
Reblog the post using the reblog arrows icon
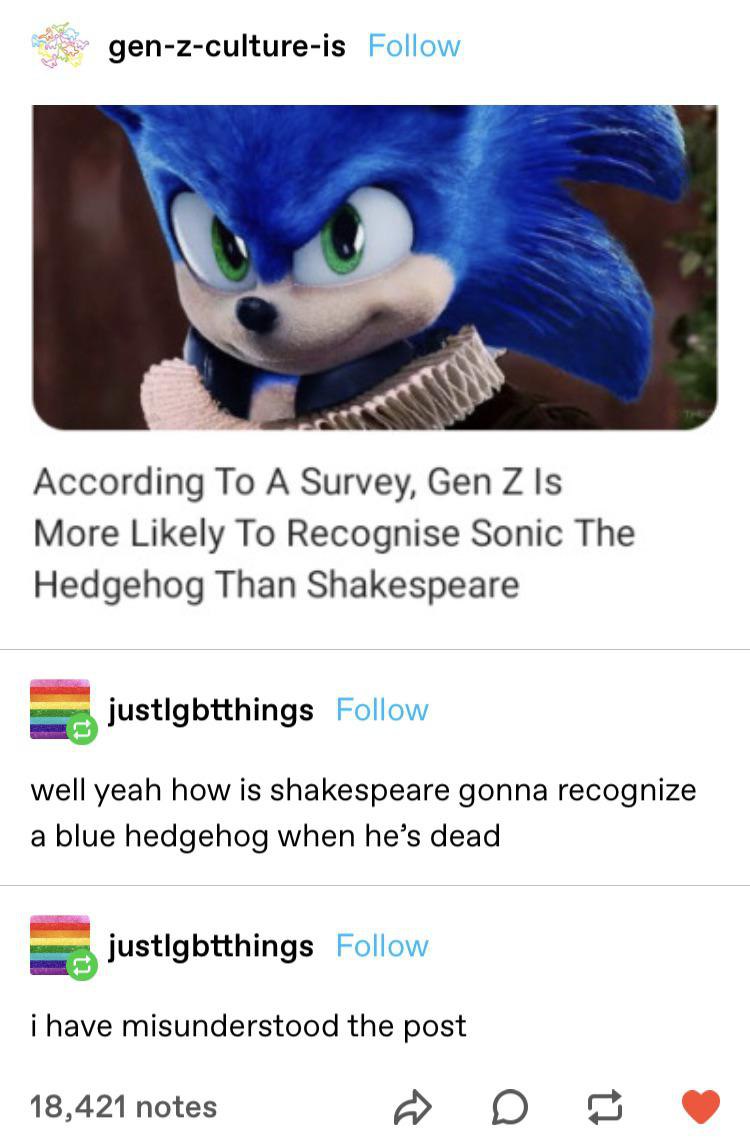pos(605,1107)
